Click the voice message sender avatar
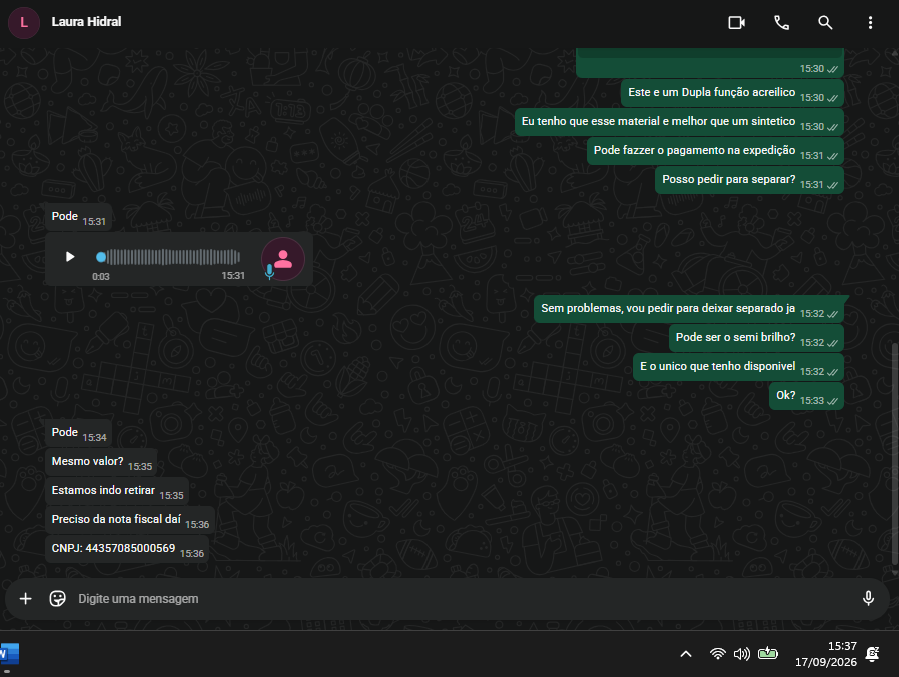Viewport: 899px width, 677px height. [x=283, y=259]
